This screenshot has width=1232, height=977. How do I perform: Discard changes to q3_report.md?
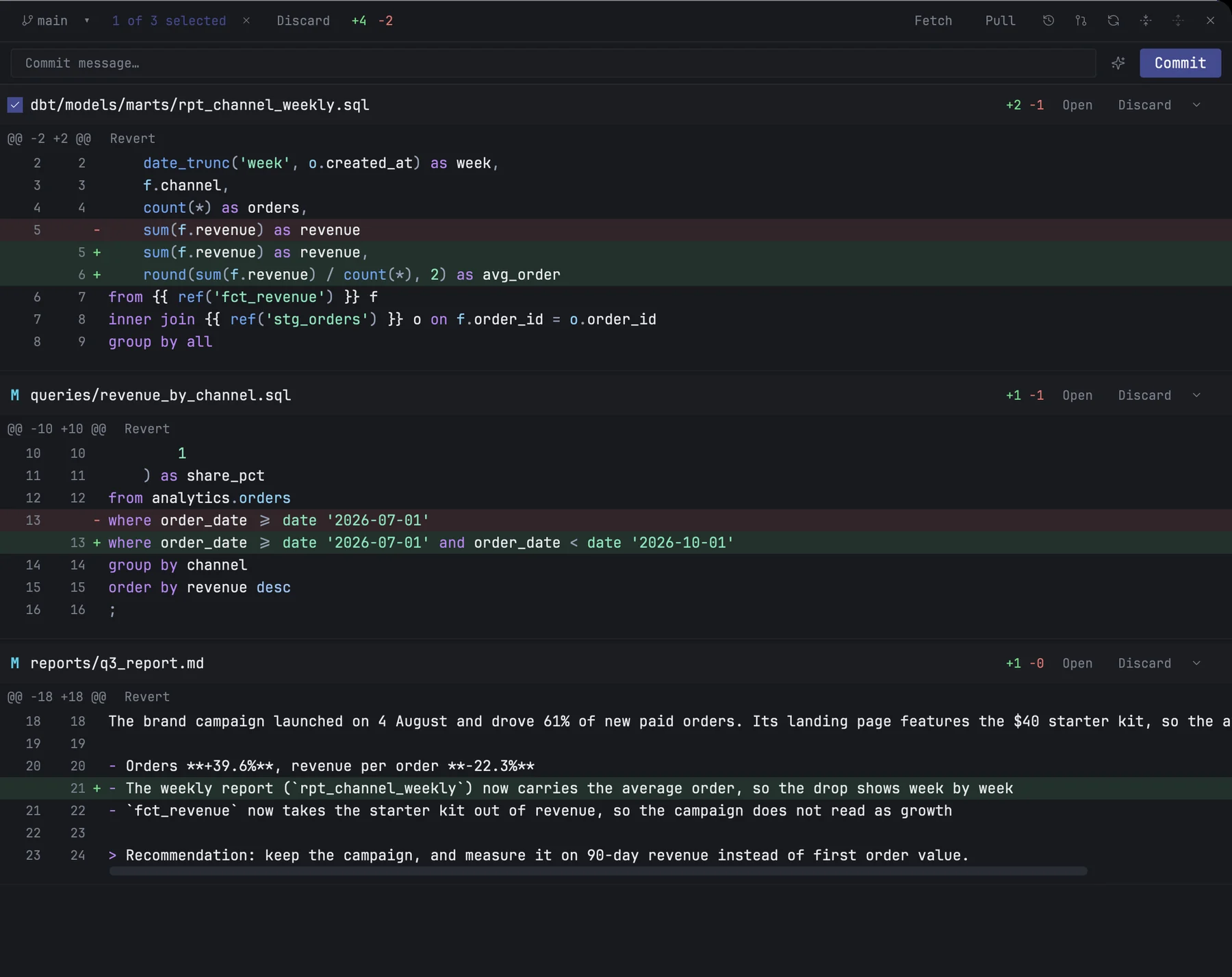click(x=1144, y=663)
